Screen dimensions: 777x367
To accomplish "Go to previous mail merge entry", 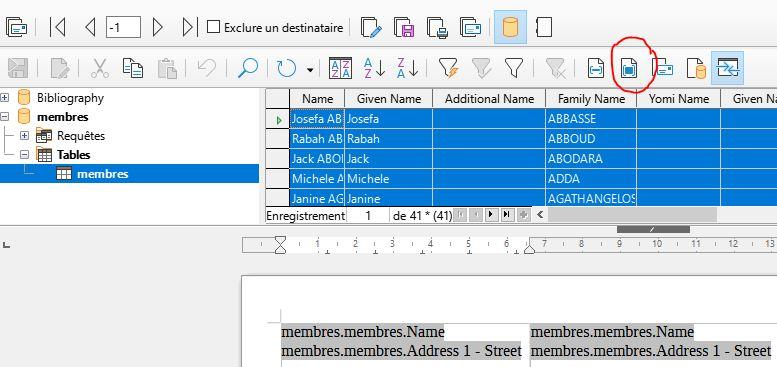I will [x=90, y=27].
